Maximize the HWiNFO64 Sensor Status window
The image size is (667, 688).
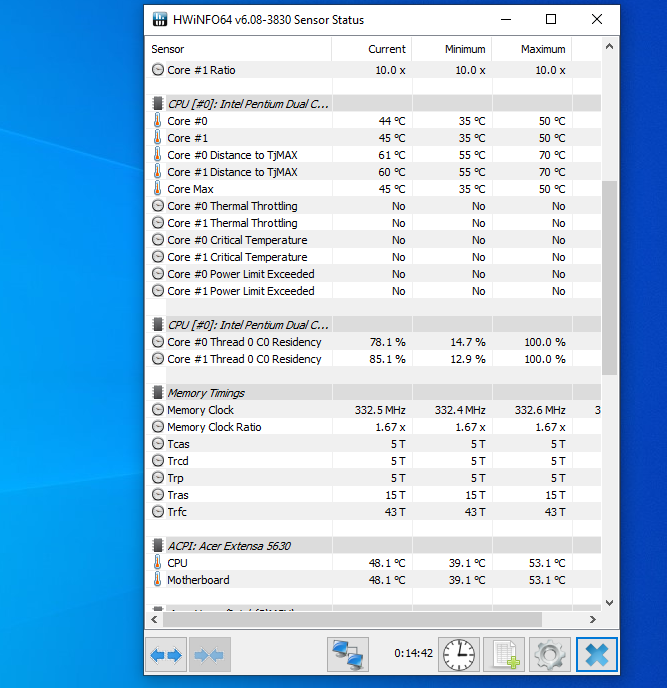[551, 19]
